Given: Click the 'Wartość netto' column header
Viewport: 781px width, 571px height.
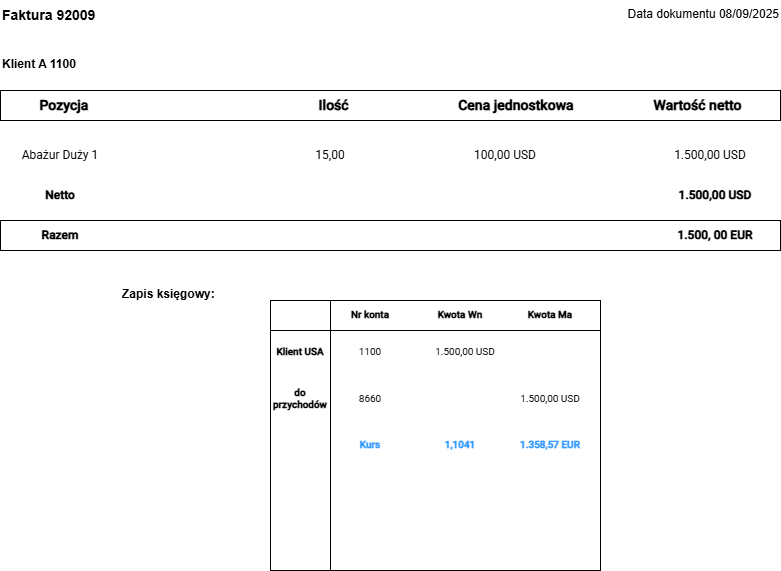Looking at the screenshot, I should [697, 105].
